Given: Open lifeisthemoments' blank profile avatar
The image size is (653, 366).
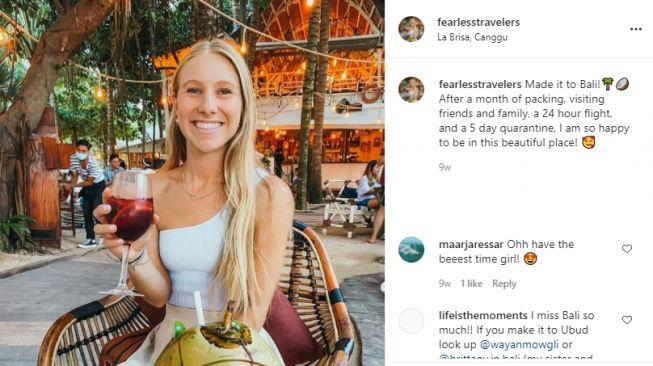Looking at the screenshot, I should (411, 321).
